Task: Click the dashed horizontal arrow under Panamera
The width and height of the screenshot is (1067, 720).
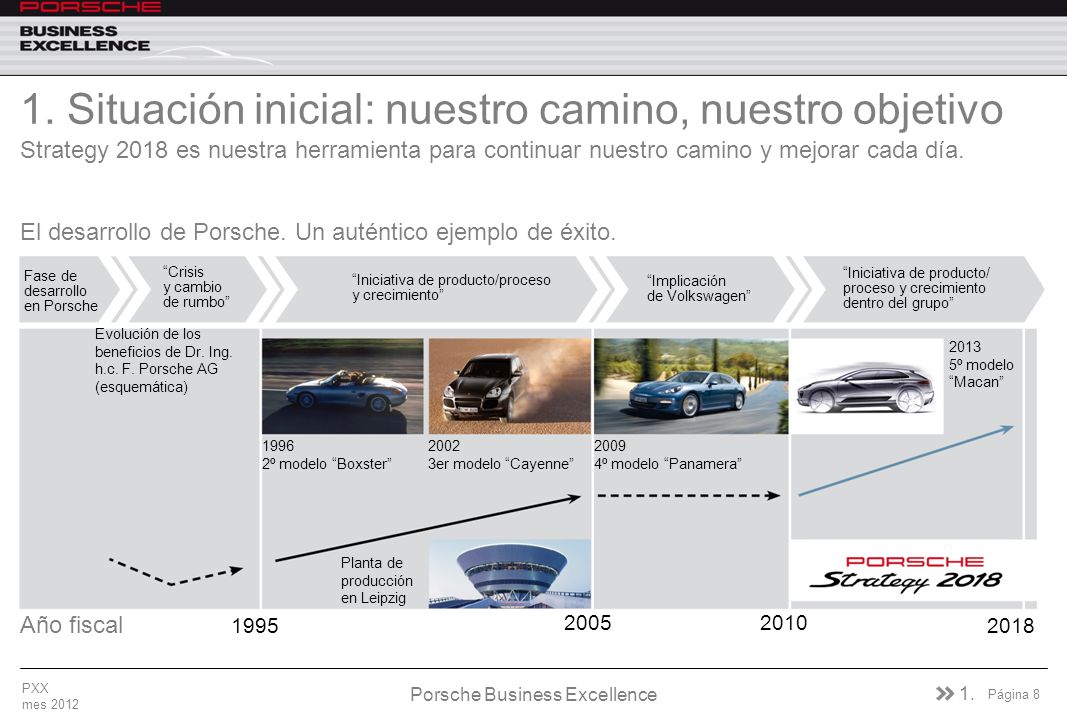Action: (x=688, y=495)
